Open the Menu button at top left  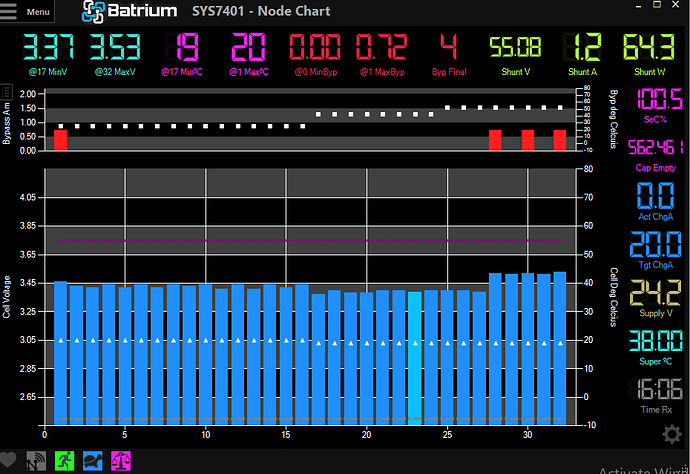click(38, 12)
